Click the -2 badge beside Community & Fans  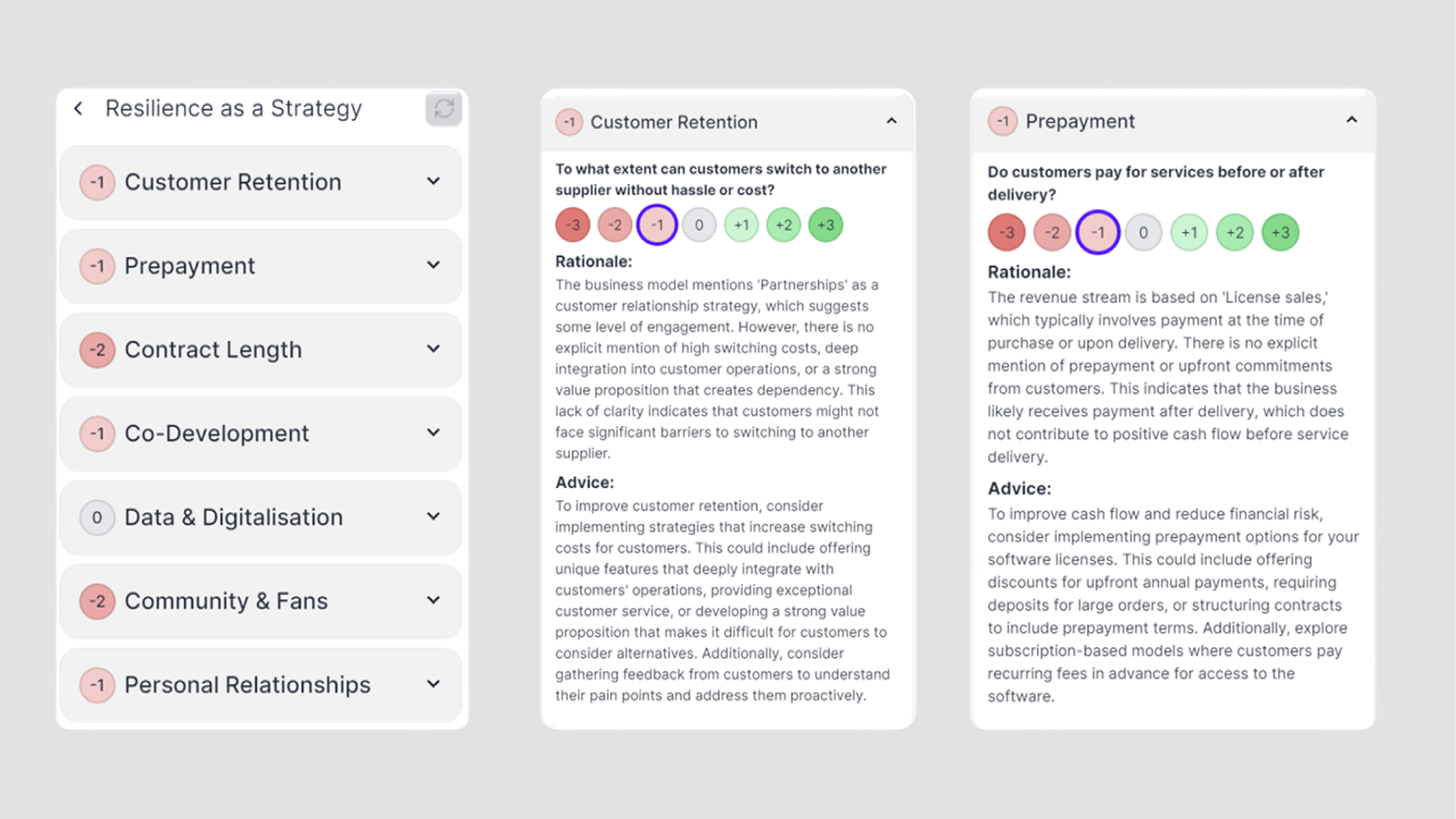click(97, 601)
